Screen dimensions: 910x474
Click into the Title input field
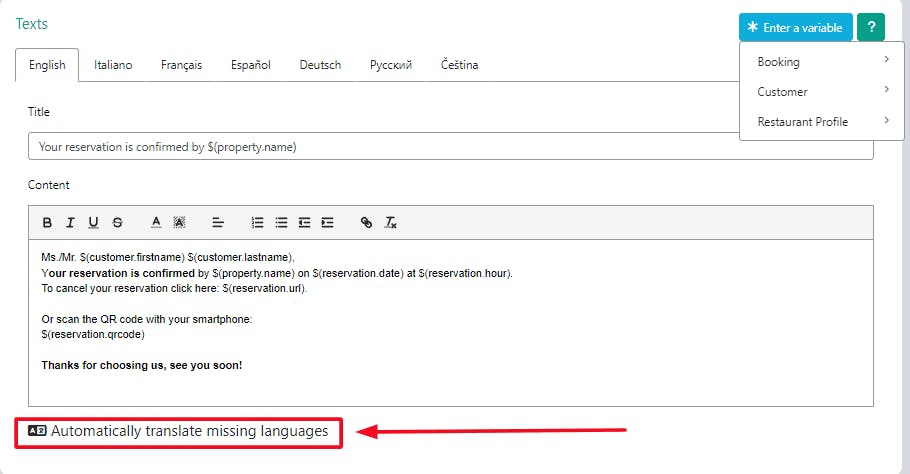[450, 147]
